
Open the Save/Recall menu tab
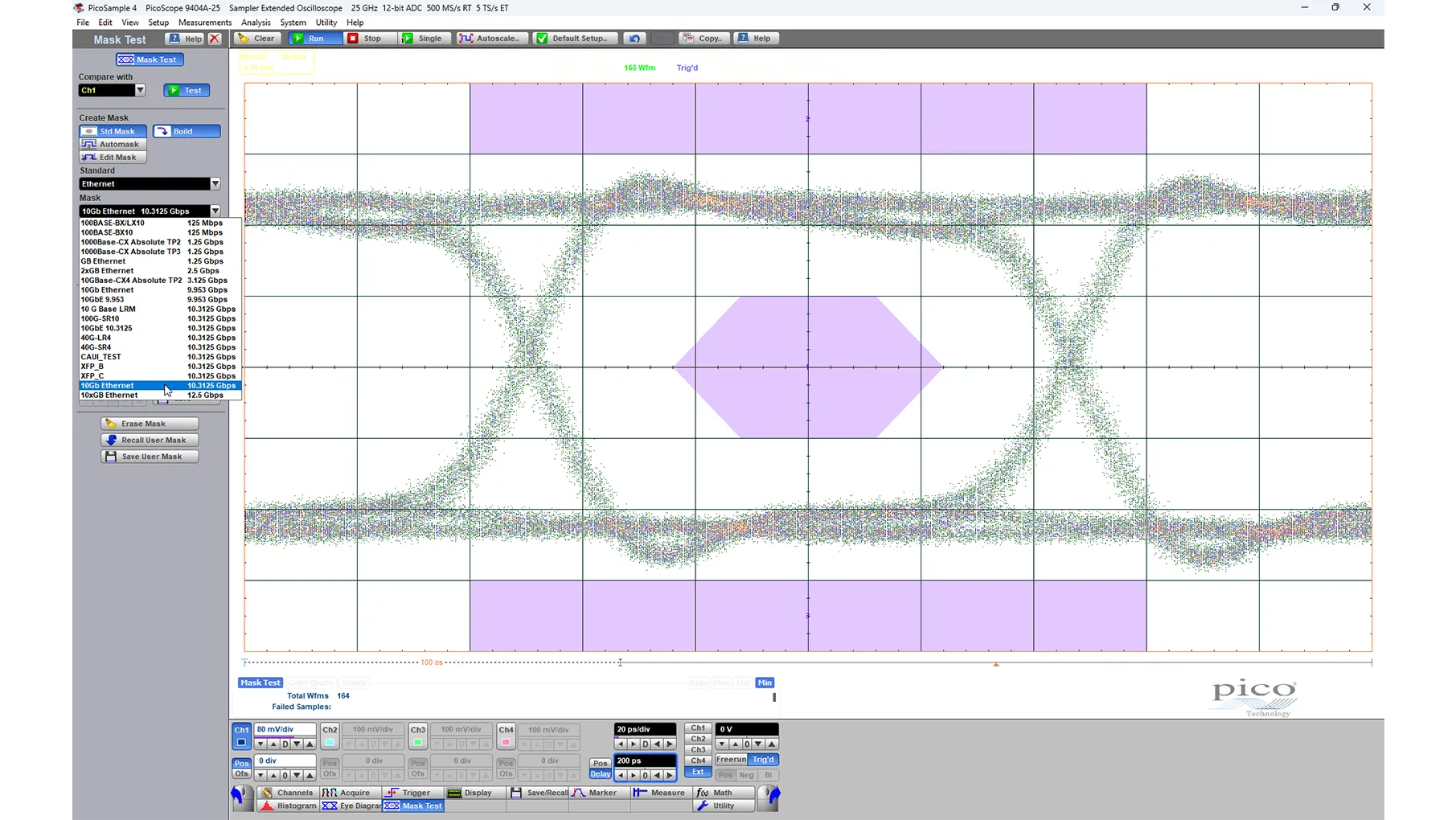click(539, 793)
